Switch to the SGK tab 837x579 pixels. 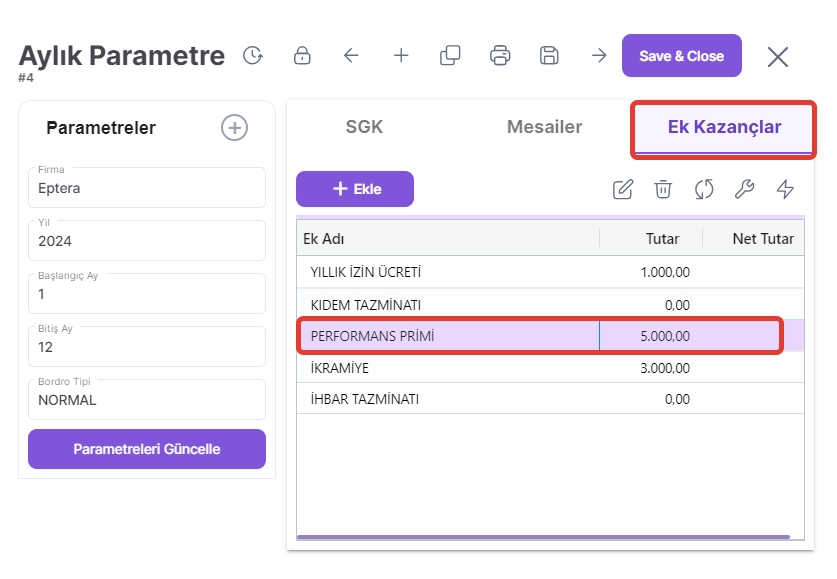[364, 127]
